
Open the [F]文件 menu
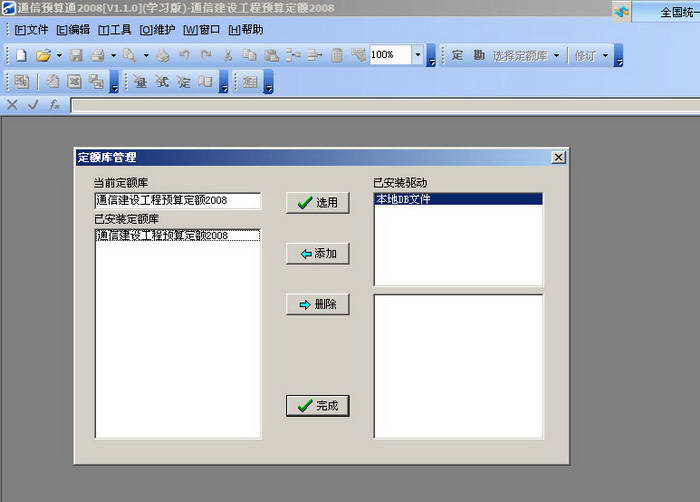coord(31,30)
